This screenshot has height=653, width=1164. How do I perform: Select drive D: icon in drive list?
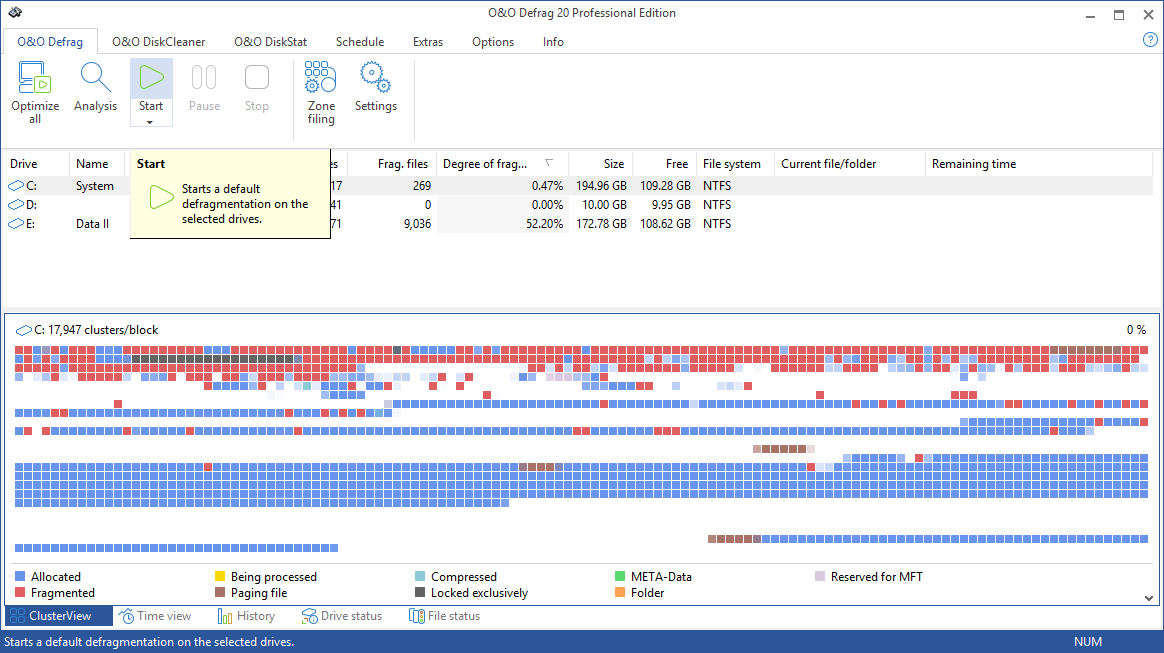pos(16,205)
